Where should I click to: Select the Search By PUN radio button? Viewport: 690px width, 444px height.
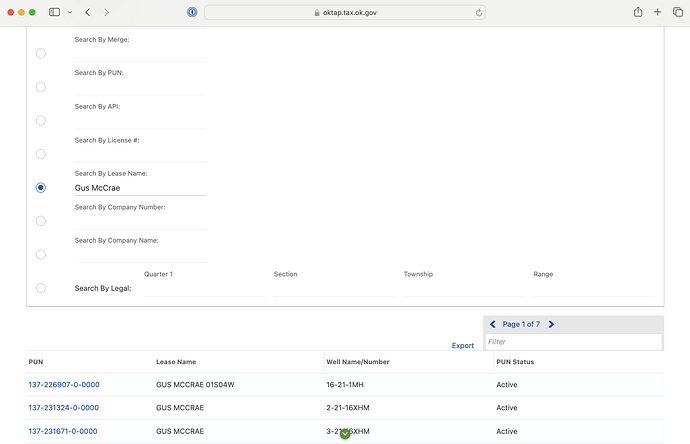40,87
